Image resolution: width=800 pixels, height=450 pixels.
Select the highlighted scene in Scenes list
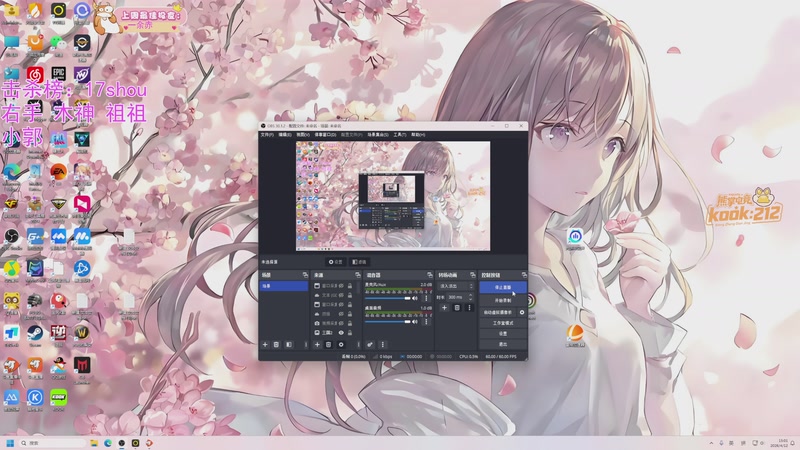(284, 286)
